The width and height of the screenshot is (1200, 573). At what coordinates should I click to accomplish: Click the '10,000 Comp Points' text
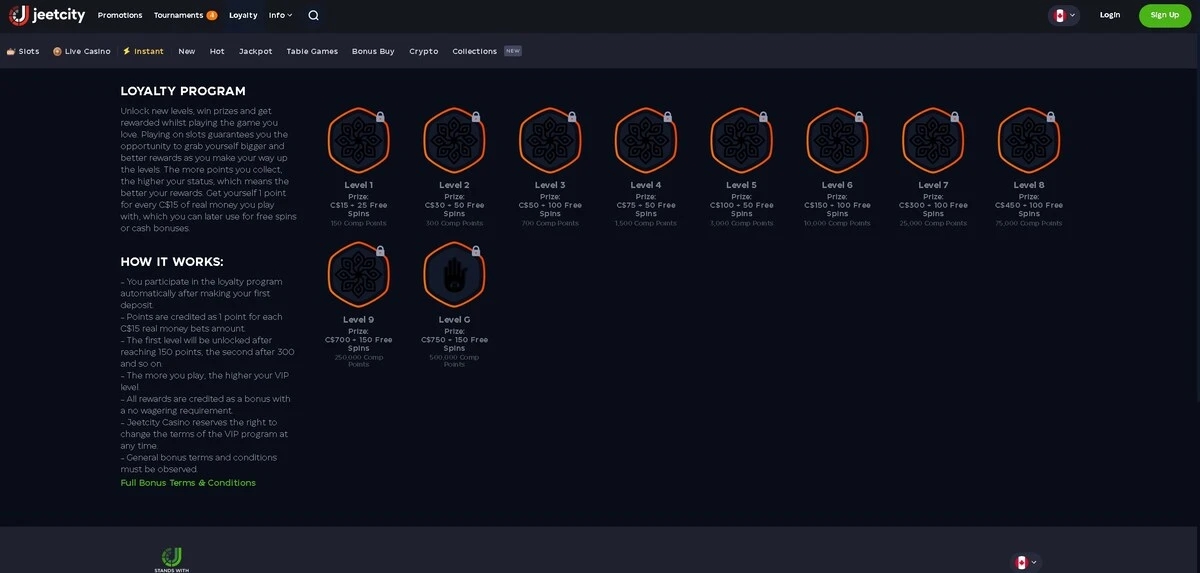point(837,223)
